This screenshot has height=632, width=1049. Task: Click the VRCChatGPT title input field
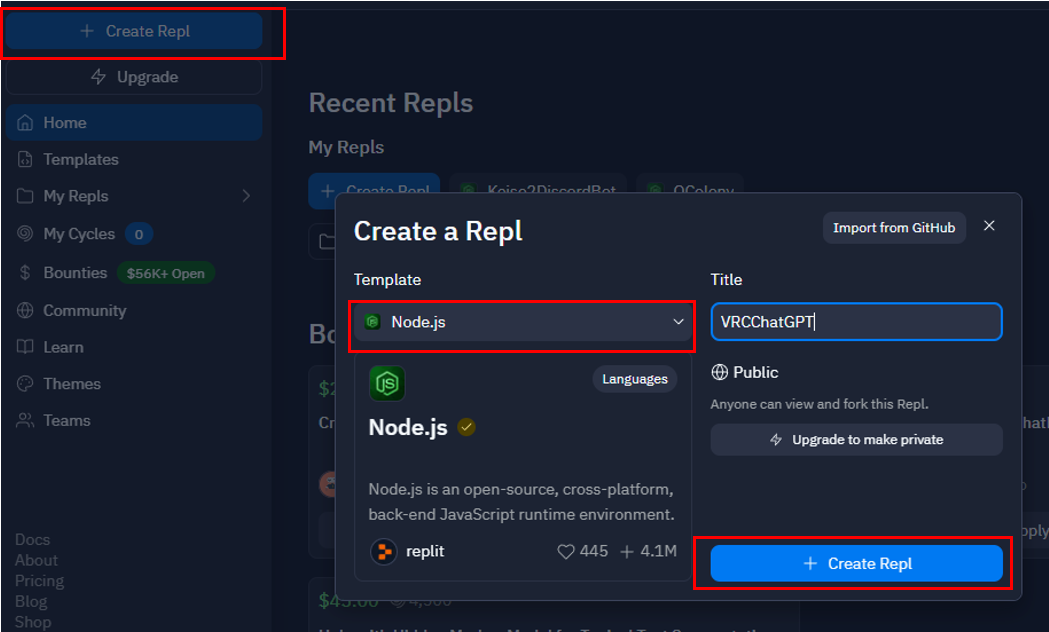pyautogui.click(x=856, y=321)
